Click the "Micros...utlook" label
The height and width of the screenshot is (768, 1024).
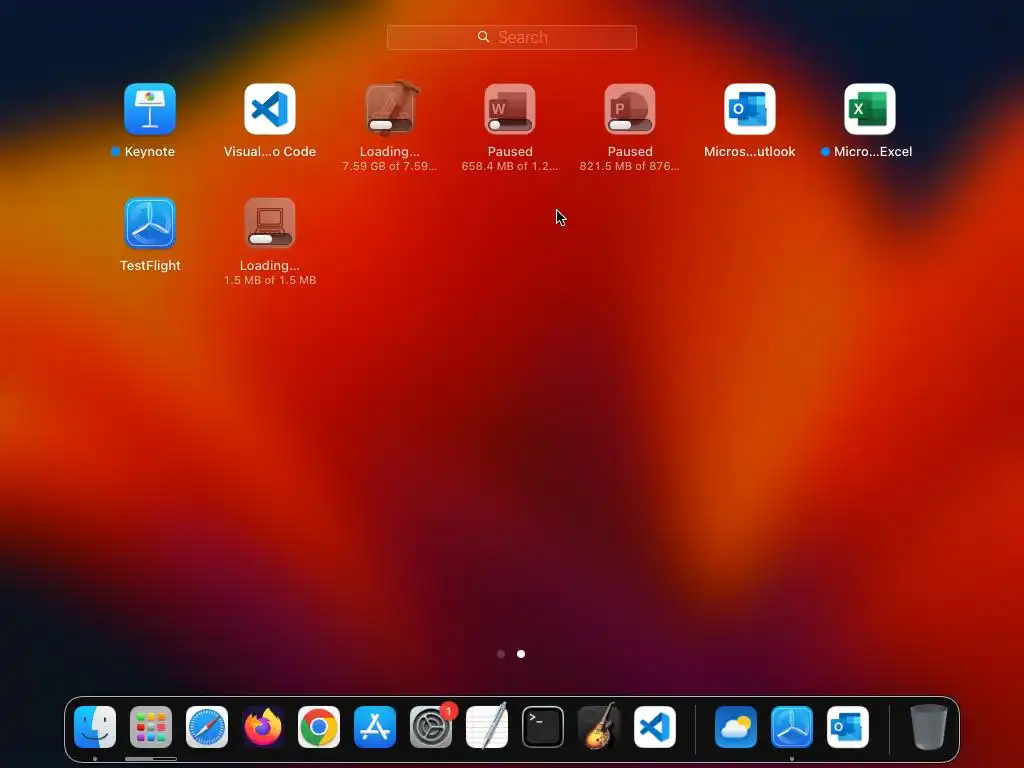pos(750,152)
